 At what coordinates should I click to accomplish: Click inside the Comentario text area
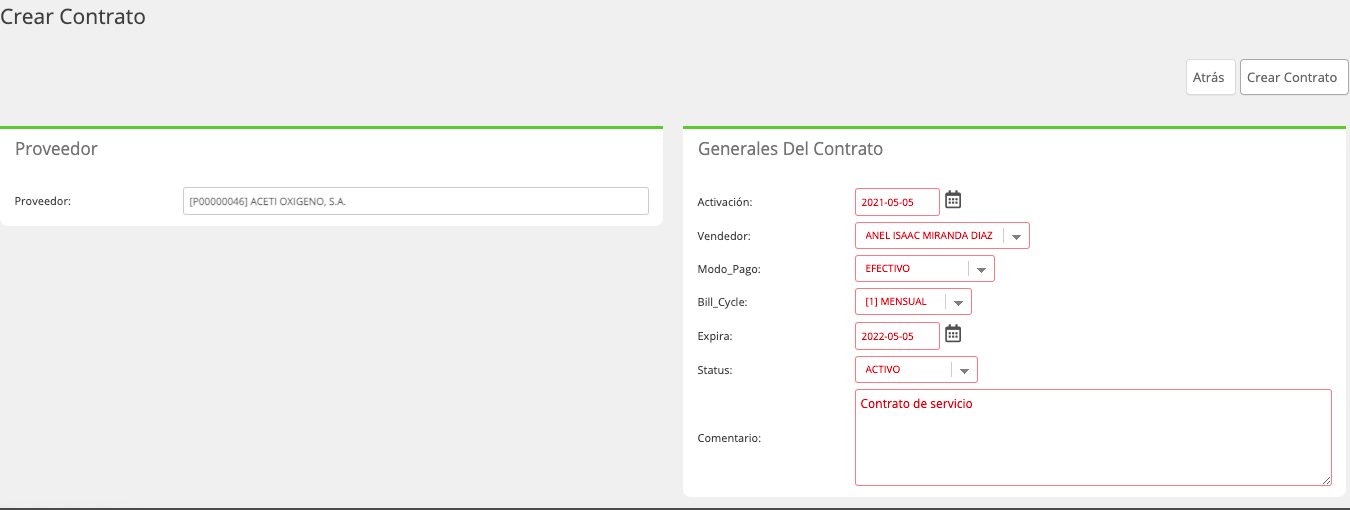coord(1093,438)
